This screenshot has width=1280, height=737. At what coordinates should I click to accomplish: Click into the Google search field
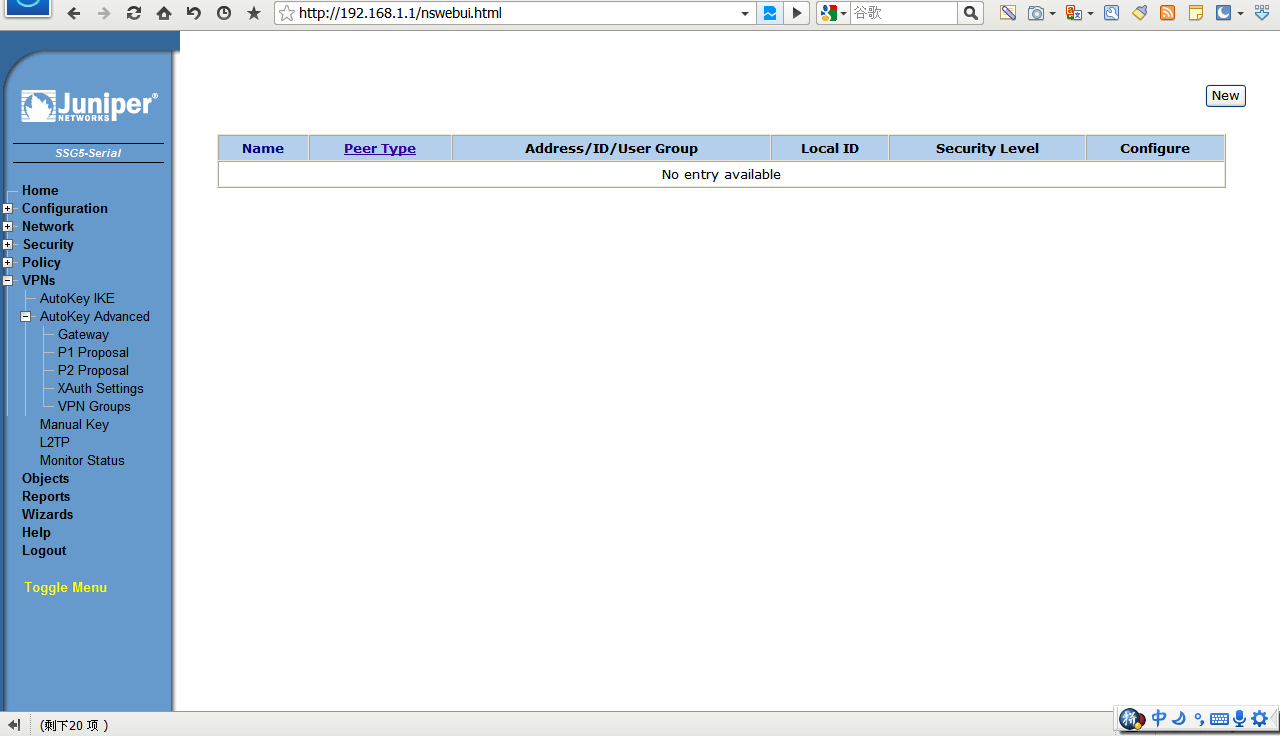pos(902,13)
